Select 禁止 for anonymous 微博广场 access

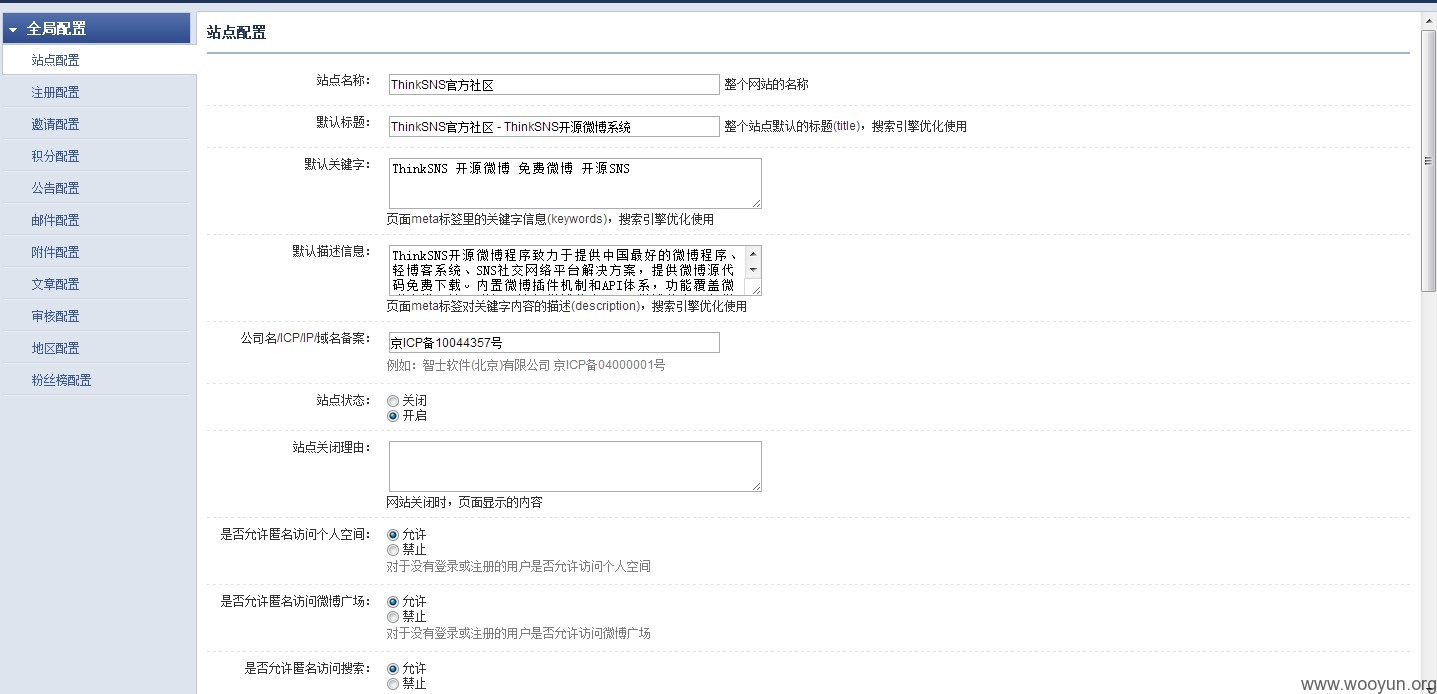393,616
